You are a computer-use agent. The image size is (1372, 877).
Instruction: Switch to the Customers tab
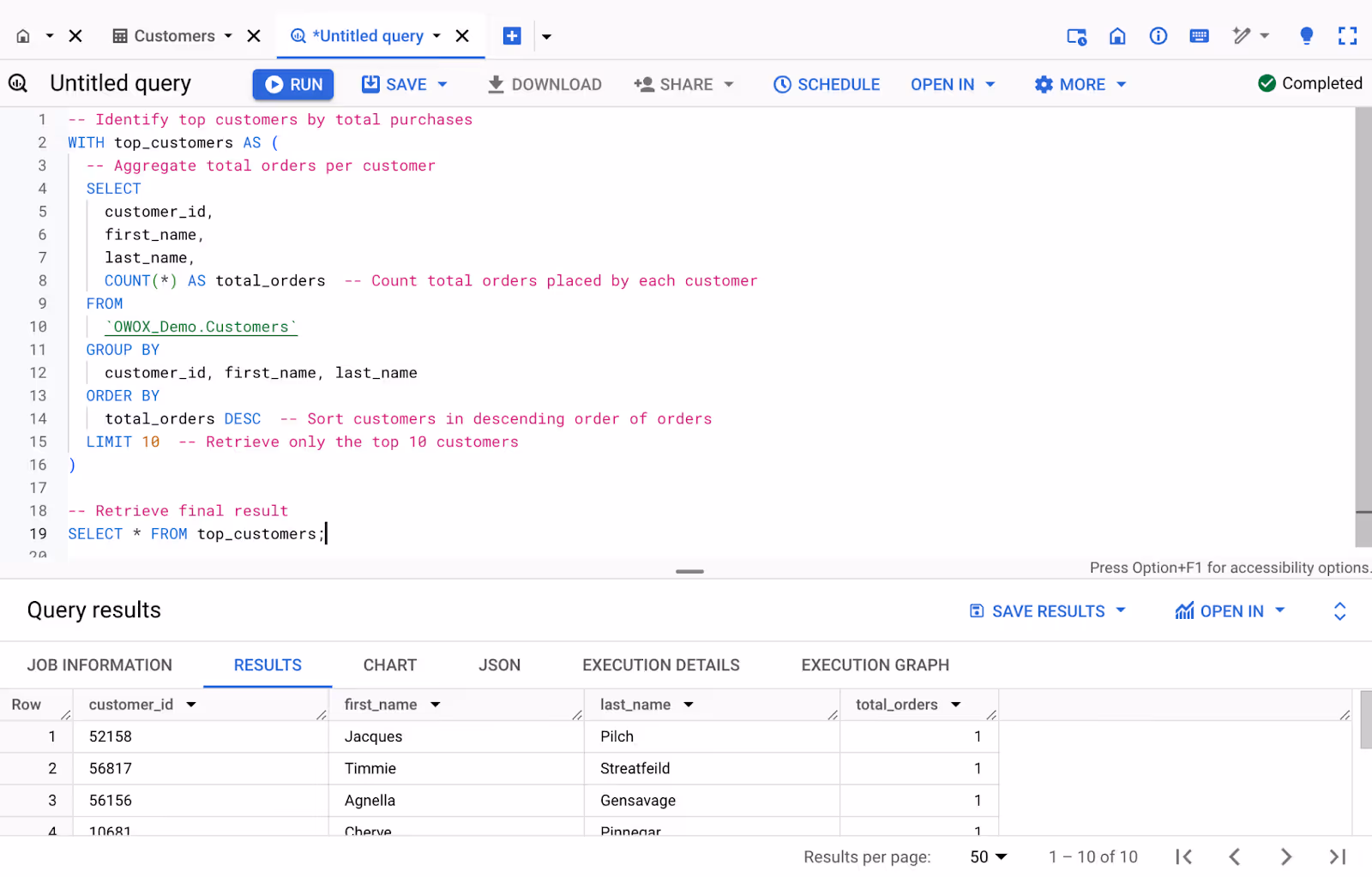tap(164, 36)
